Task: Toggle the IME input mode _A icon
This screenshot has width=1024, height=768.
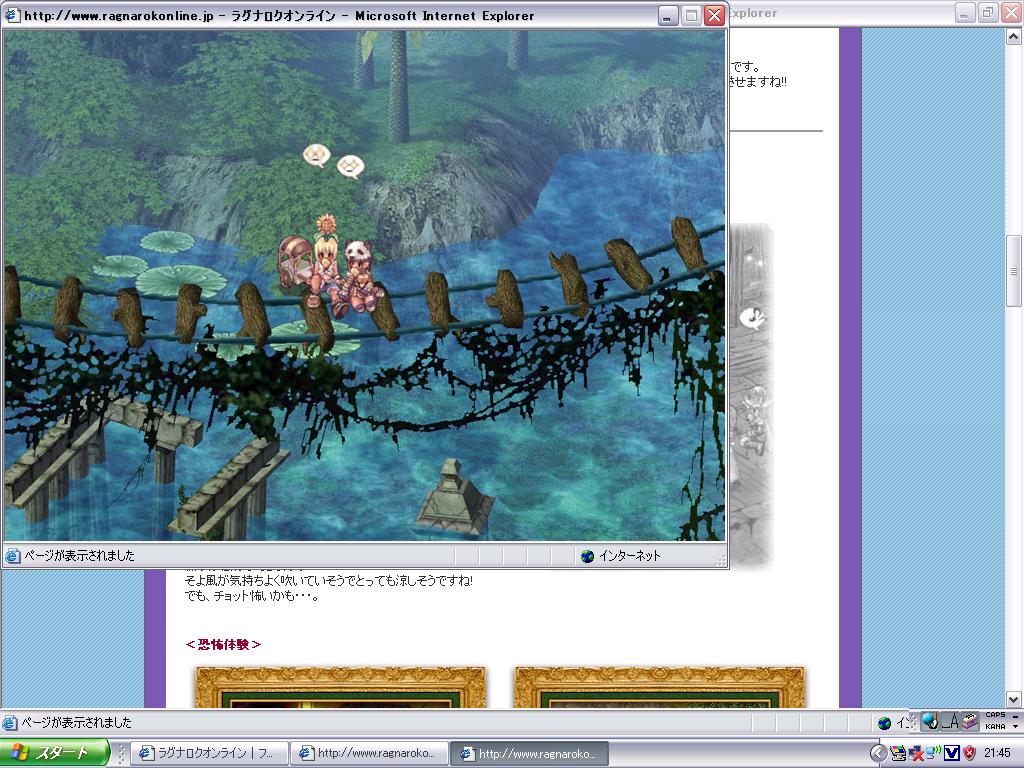Action: [x=950, y=721]
